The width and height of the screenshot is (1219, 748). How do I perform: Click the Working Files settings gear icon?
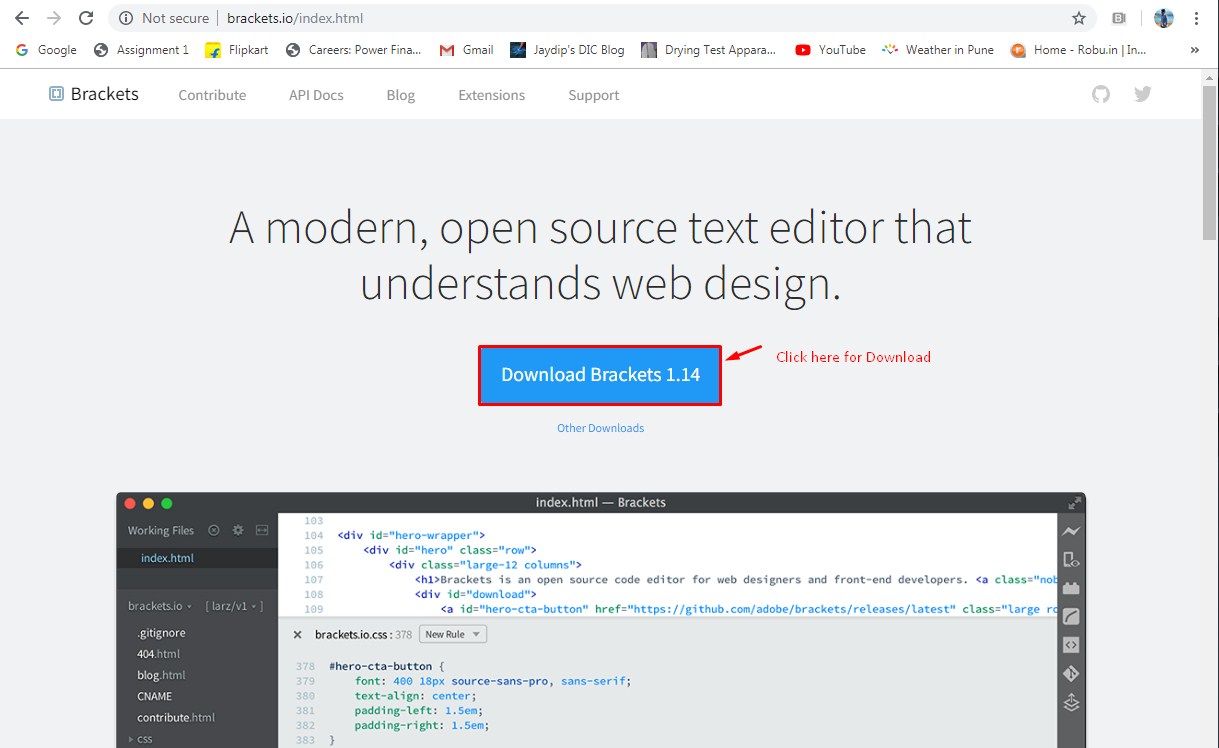point(238,530)
